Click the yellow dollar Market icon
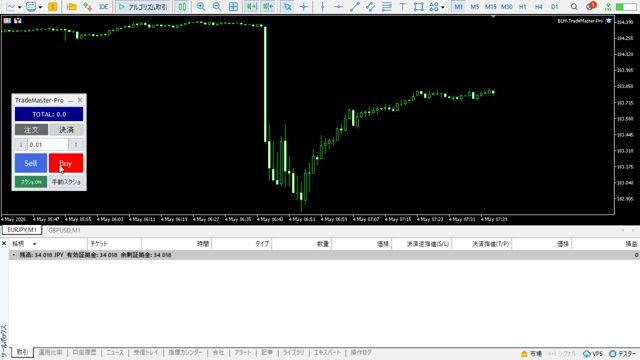 (53, 7)
